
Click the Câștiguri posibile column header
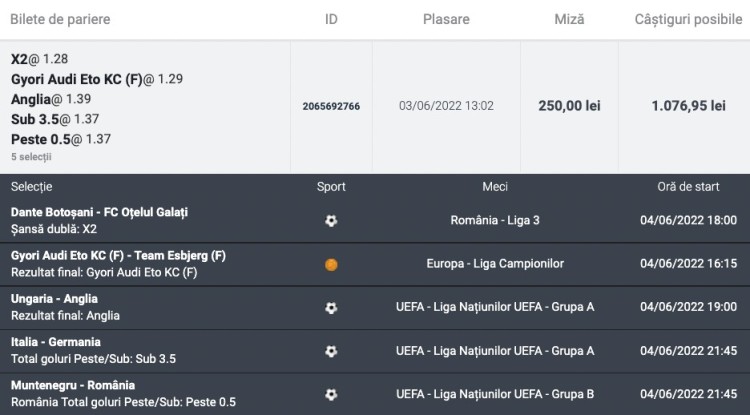tap(686, 20)
